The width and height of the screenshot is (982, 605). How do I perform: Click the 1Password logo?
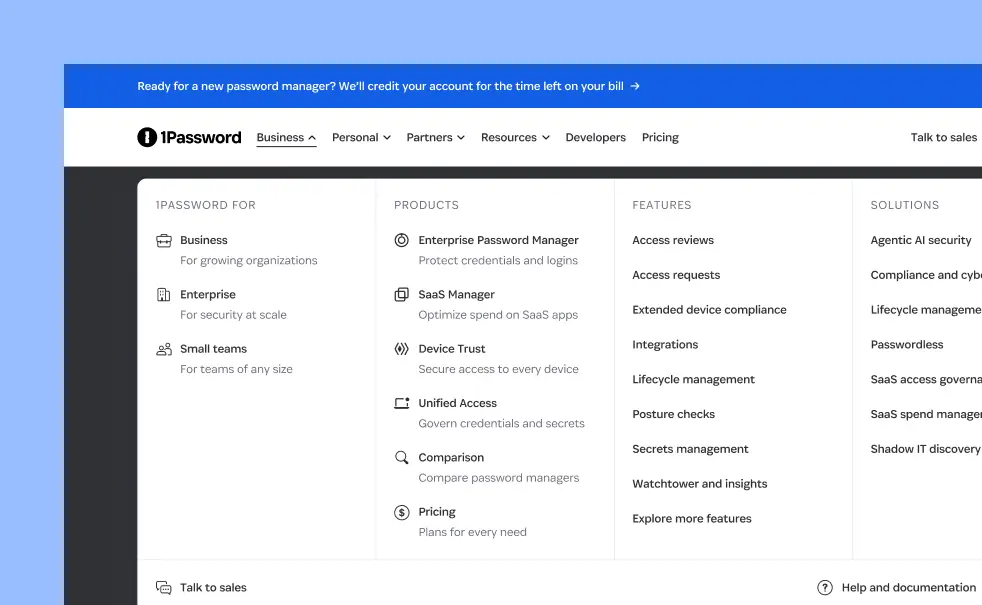[189, 137]
